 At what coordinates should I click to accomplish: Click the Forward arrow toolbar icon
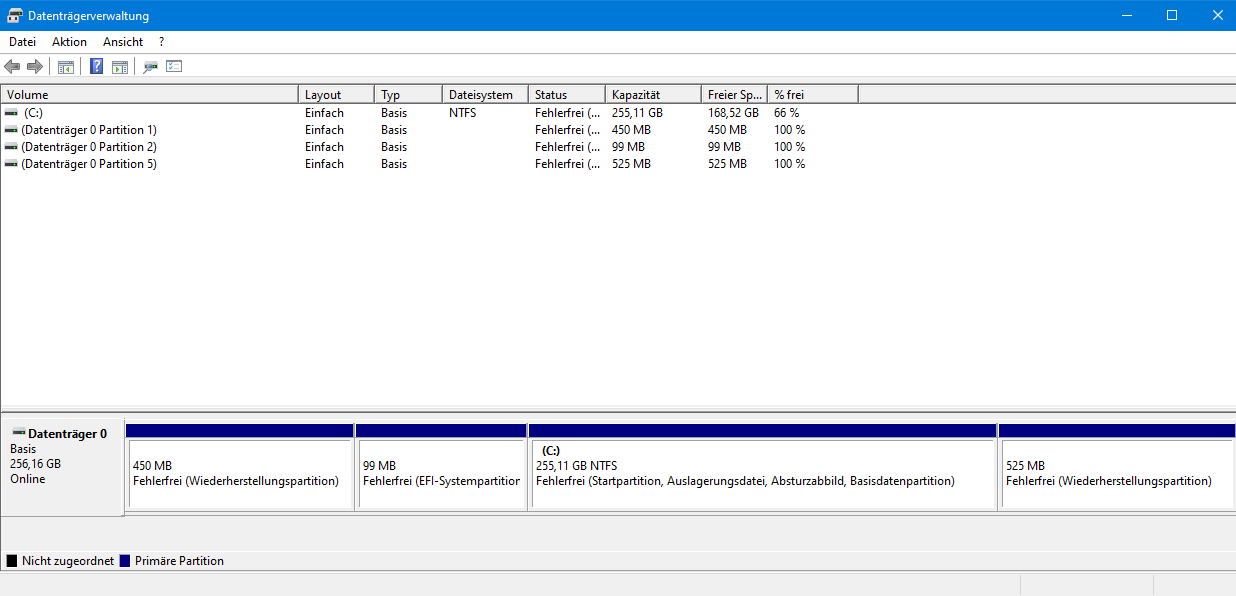point(35,67)
